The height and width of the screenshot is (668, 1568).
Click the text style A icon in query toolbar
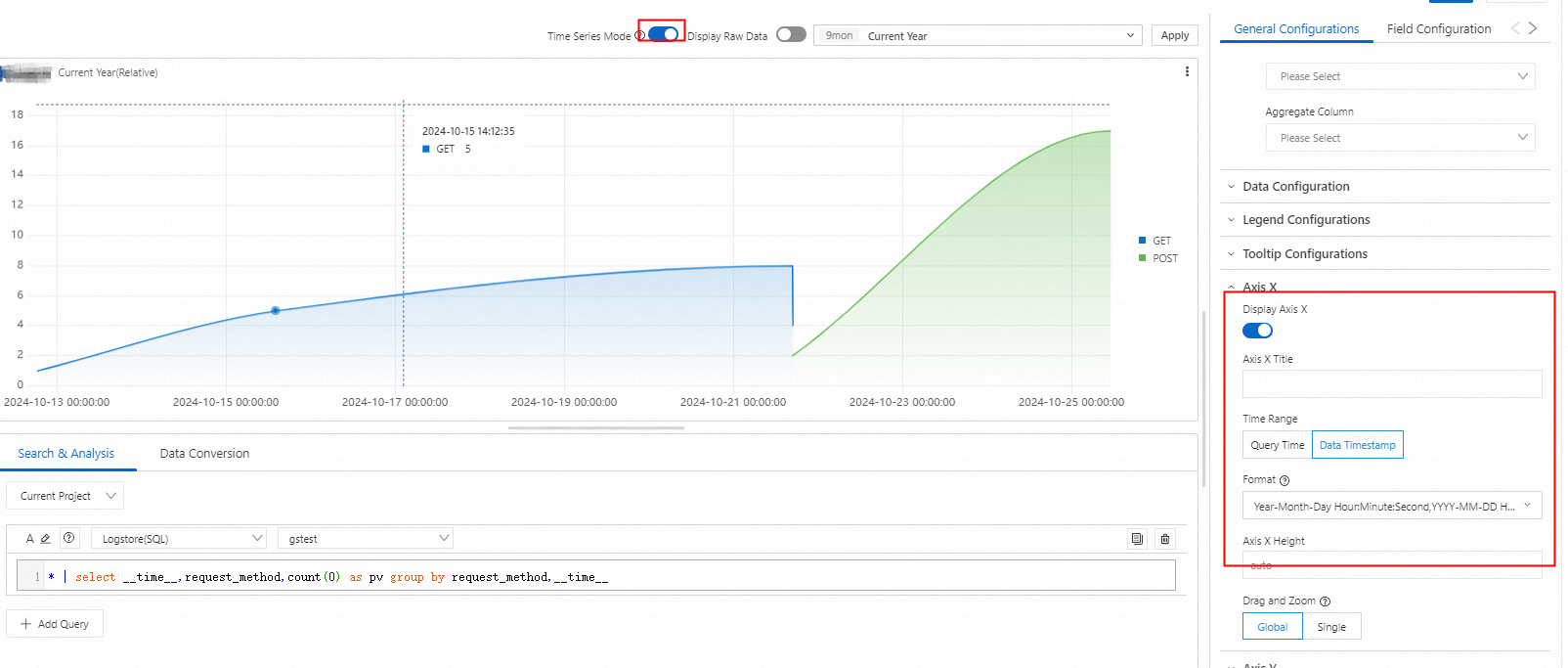tap(29, 539)
